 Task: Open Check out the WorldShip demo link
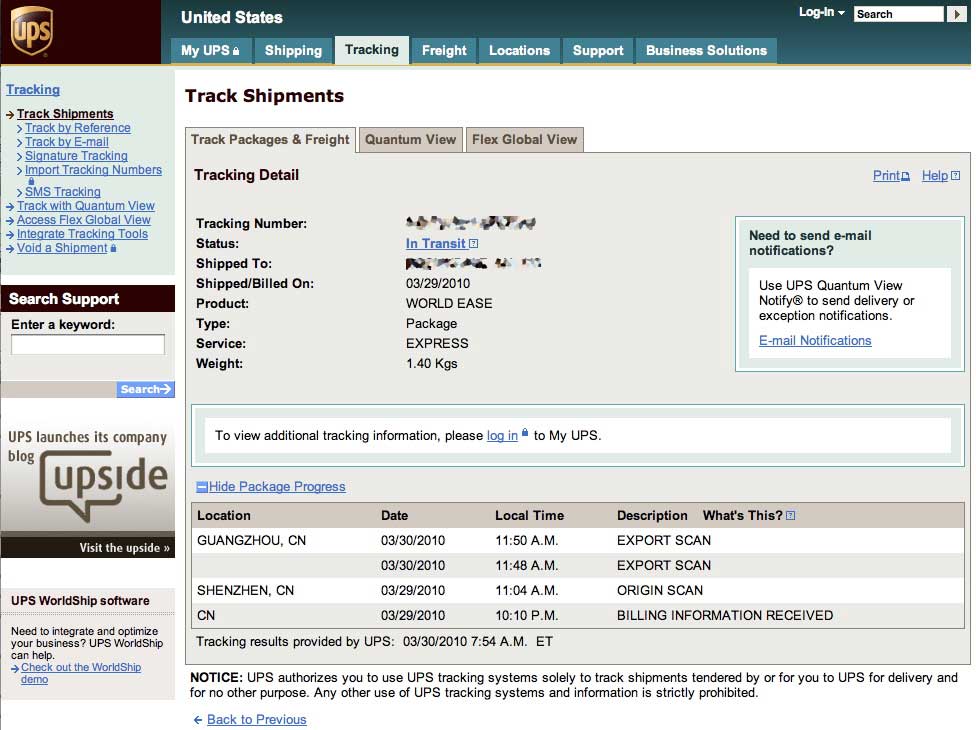pos(81,673)
